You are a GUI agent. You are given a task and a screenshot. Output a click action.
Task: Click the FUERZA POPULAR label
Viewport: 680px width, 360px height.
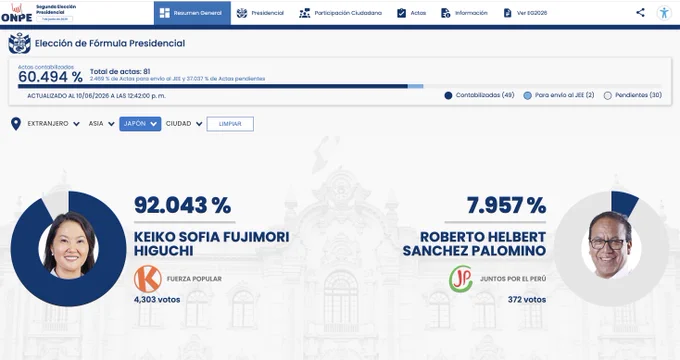194,279
